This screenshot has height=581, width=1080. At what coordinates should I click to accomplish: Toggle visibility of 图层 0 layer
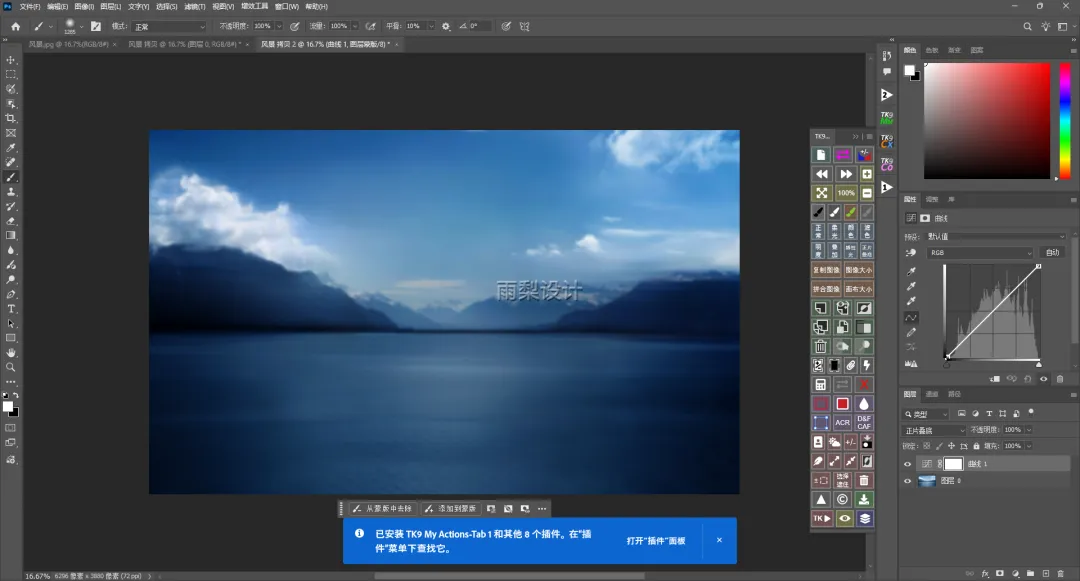point(907,481)
